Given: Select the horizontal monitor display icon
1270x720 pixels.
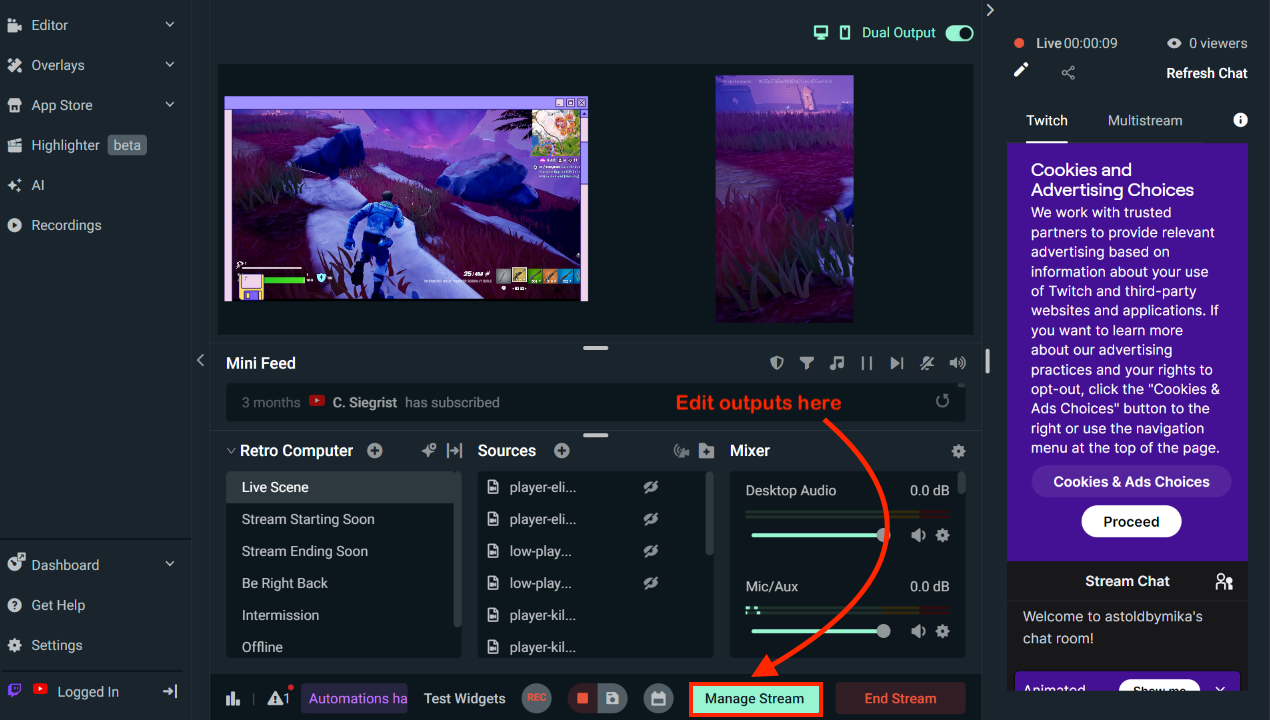Looking at the screenshot, I should tap(821, 33).
